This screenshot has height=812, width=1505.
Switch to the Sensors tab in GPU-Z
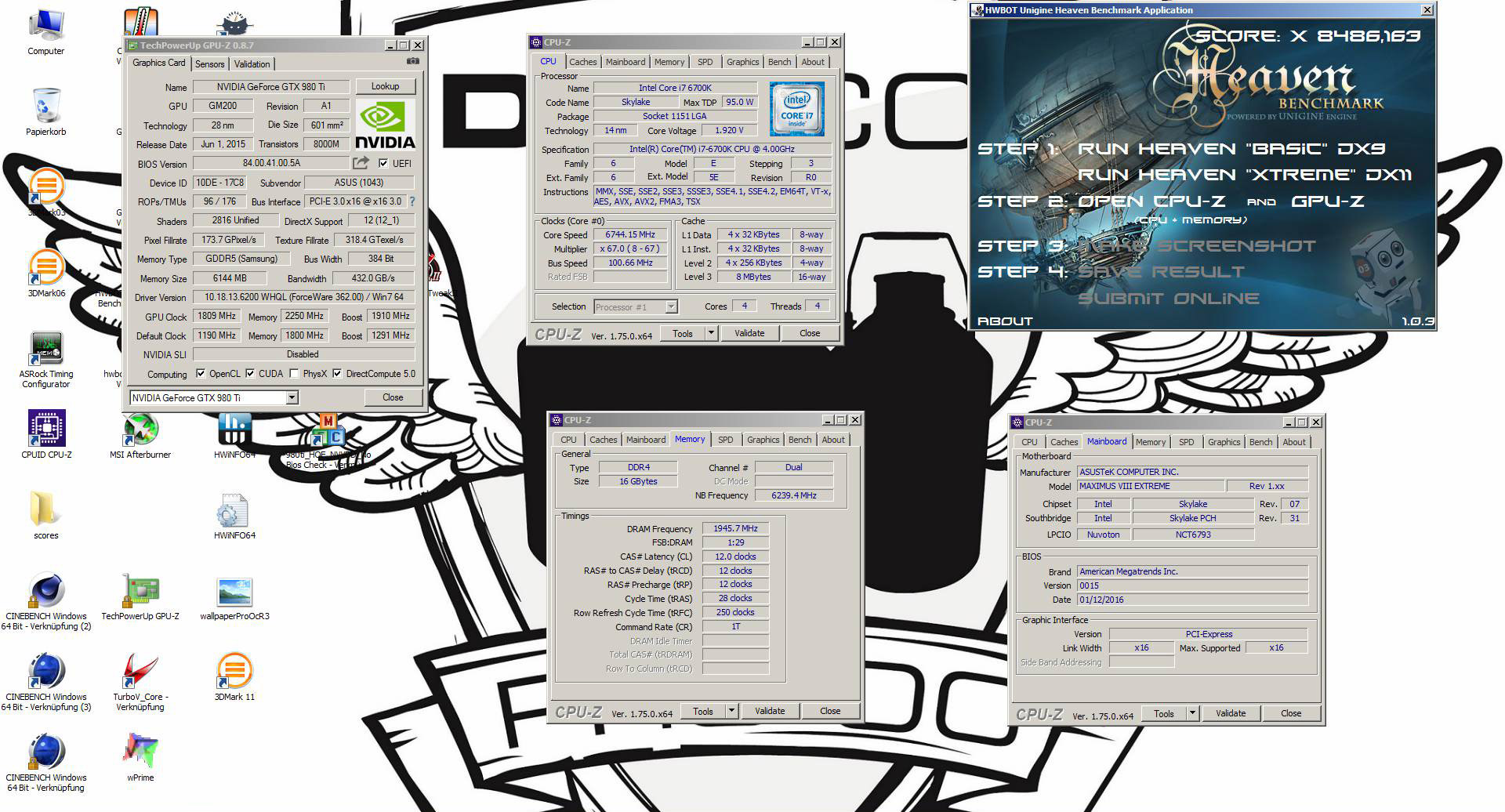coord(209,64)
